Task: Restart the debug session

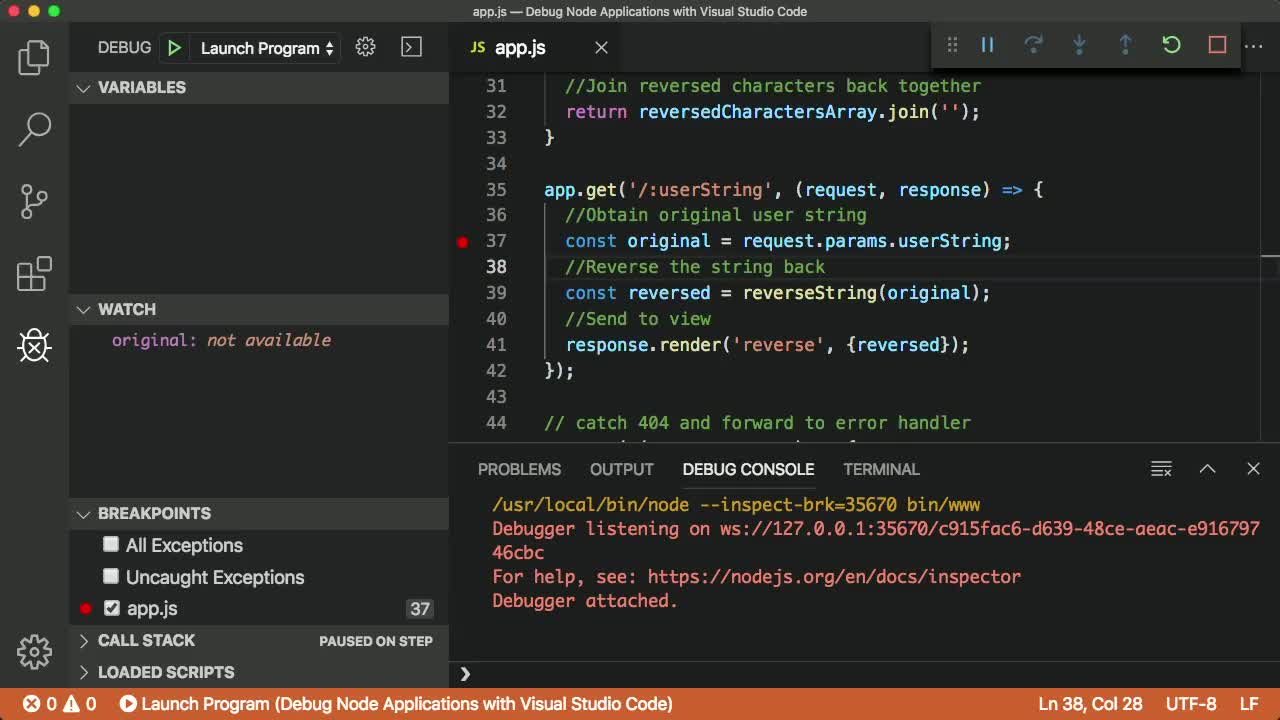Action: [1170, 45]
